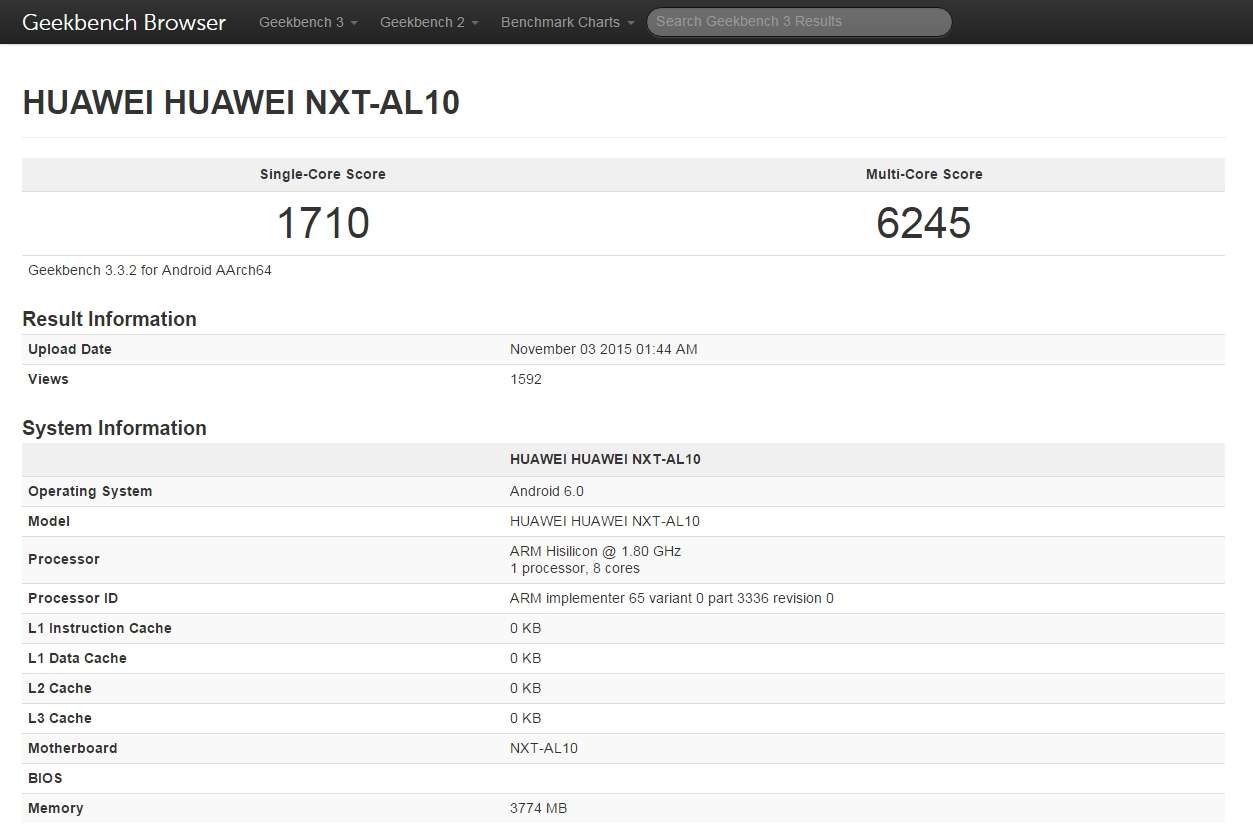Select the Processor row label
The image size is (1253, 837).
tap(64, 559)
